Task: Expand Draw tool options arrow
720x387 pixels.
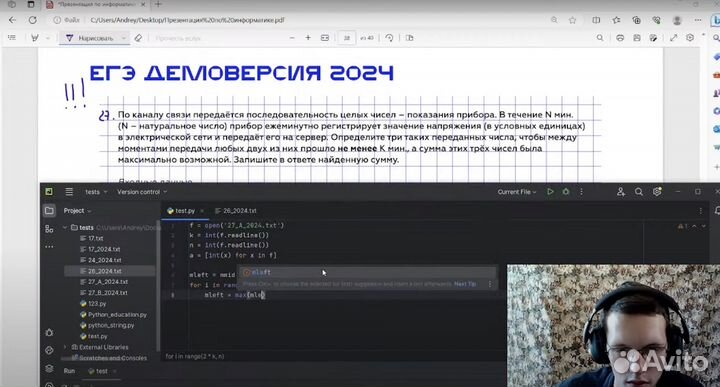Action: (x=124, y=38)
